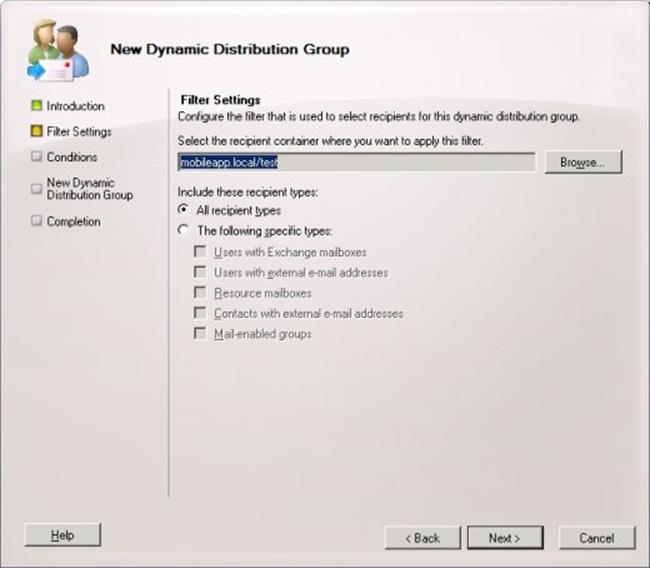
Task: Select the Introduction step label
Action: click(x=75, y=106)
